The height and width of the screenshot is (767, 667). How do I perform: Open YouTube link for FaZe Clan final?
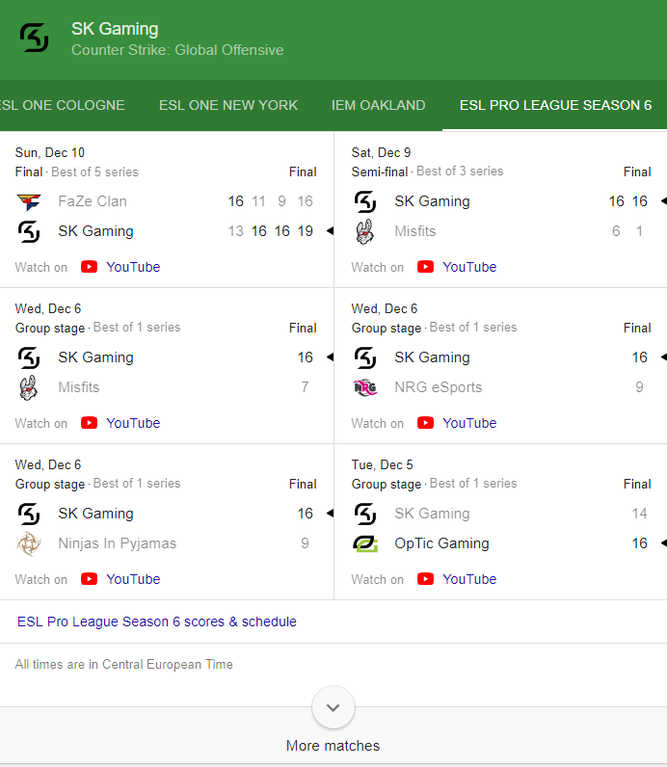pyautogui.click(x=133, y=267)
